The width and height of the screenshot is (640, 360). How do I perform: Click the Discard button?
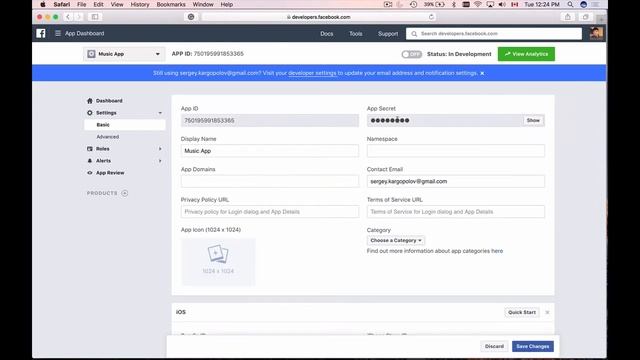pos(494,347)
